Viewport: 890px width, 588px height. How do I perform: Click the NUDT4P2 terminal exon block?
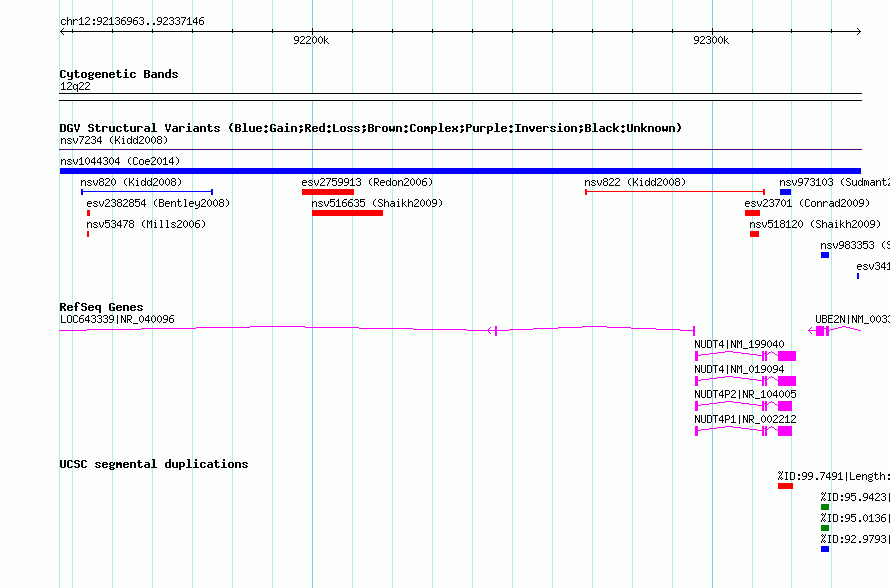point(785,406)
